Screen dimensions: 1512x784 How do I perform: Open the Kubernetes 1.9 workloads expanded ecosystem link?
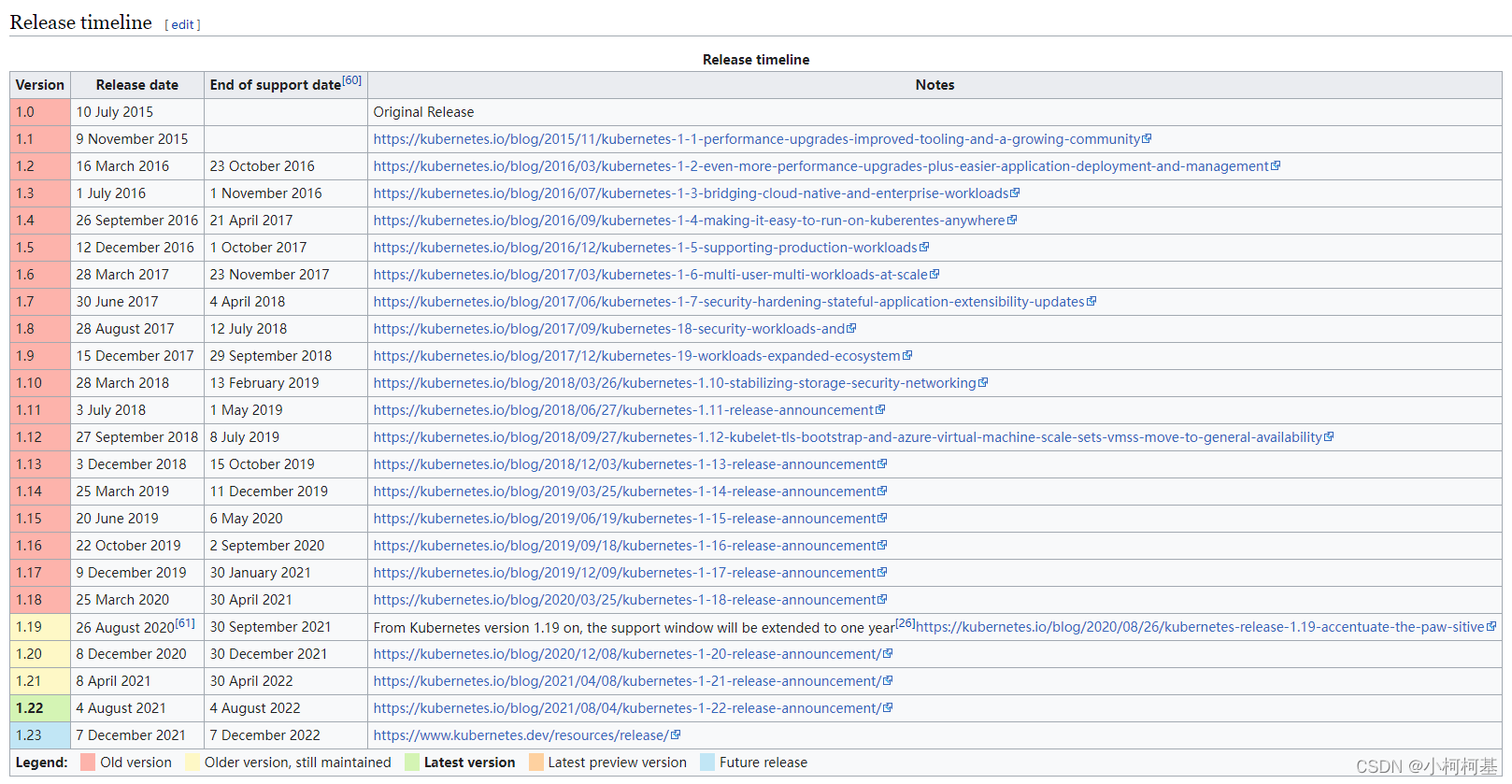pos(637,356)
